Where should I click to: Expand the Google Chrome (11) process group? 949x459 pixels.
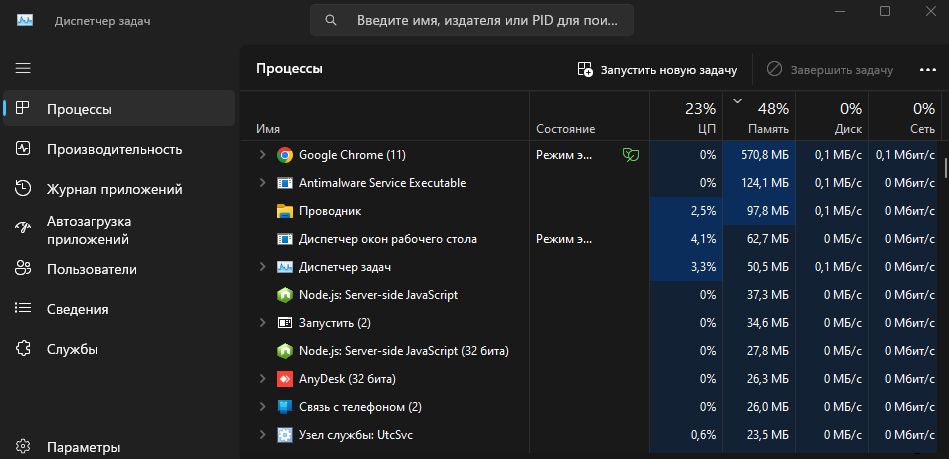pyautogui.click(x=262, y=155)
